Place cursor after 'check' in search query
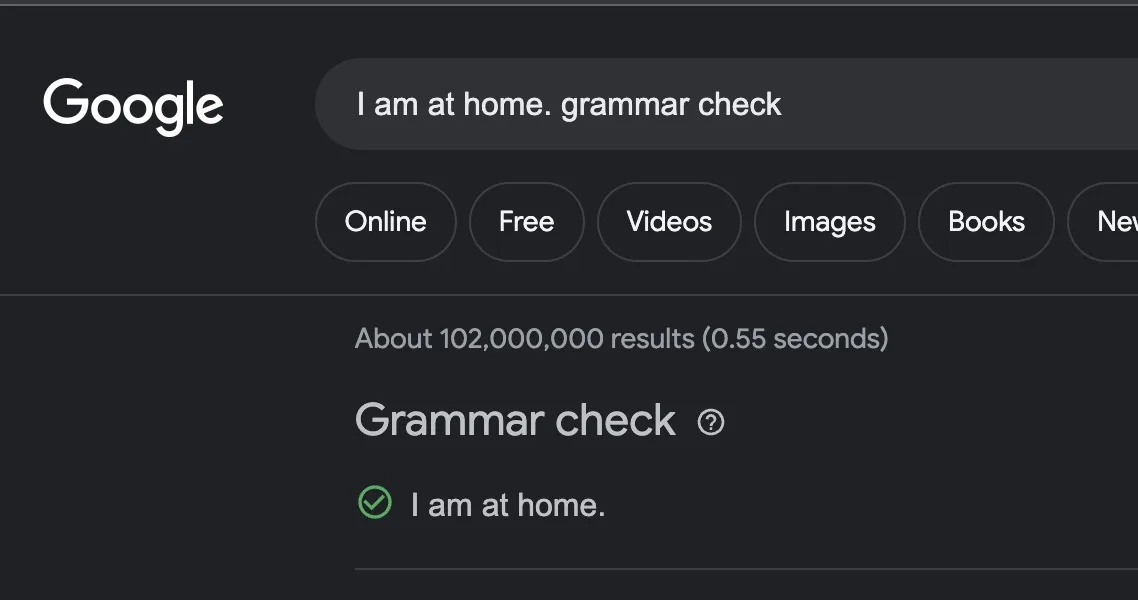 click(x=783, y=104)
